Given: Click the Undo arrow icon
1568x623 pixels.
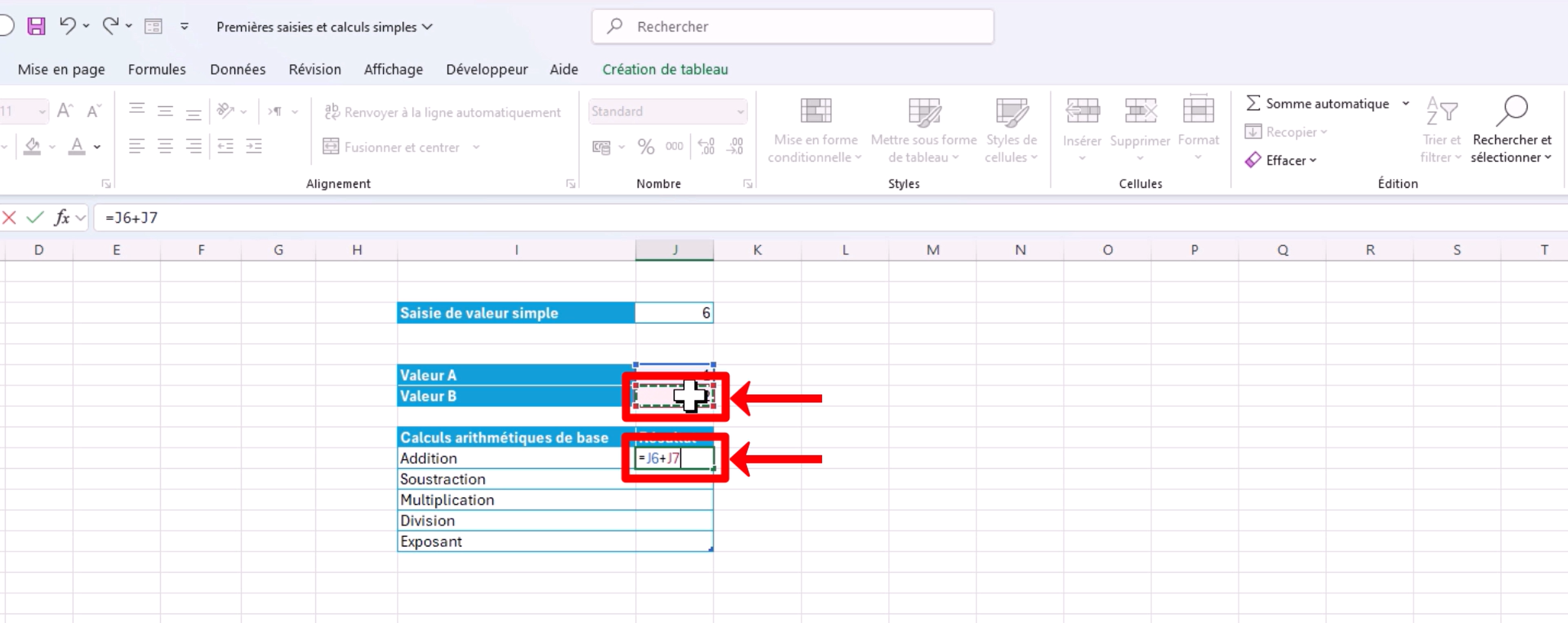Looking at the screenshot, I should pyautogui.click(x=67, y=26).
